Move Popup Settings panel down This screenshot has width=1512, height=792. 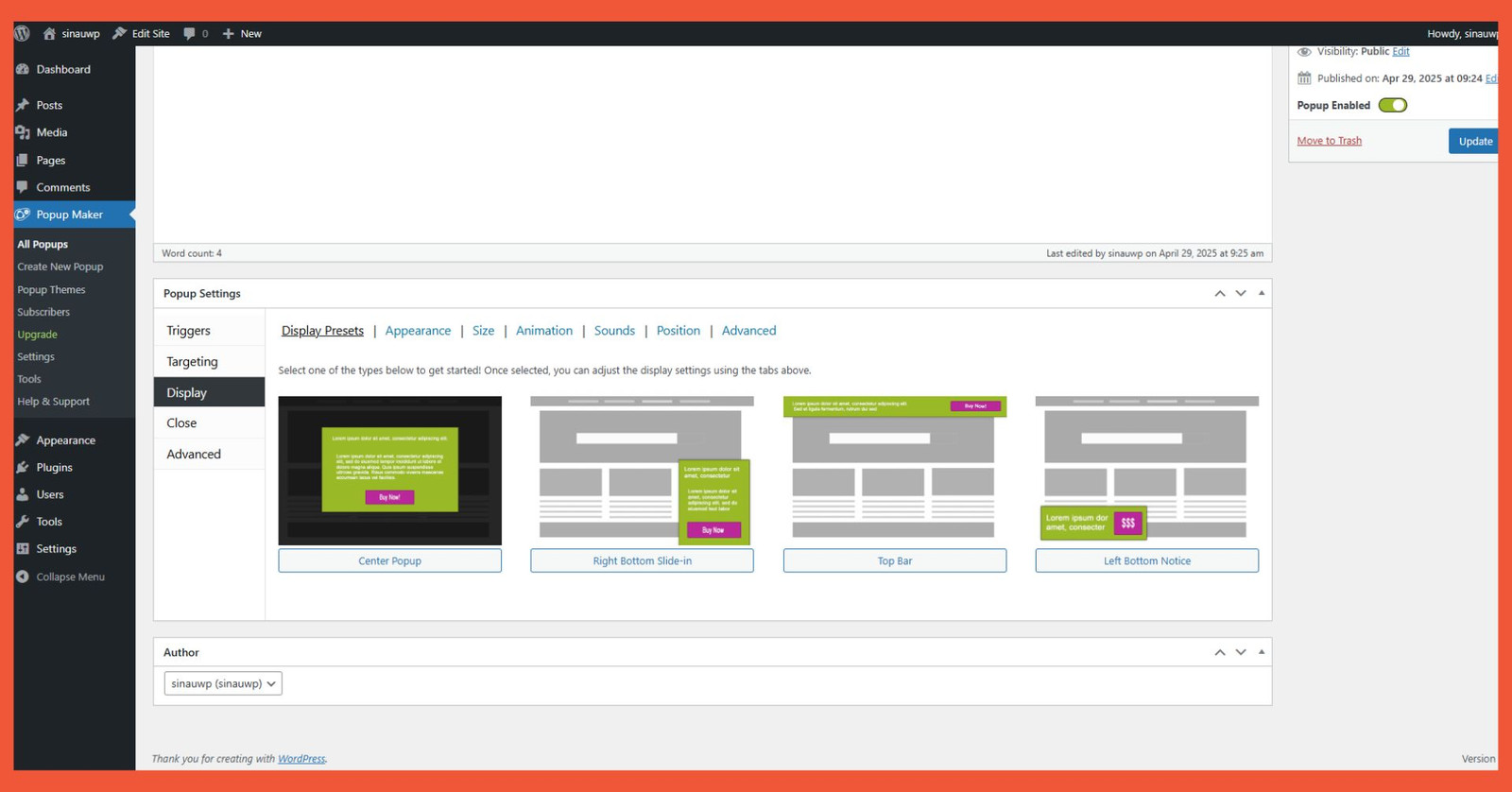1241,294
